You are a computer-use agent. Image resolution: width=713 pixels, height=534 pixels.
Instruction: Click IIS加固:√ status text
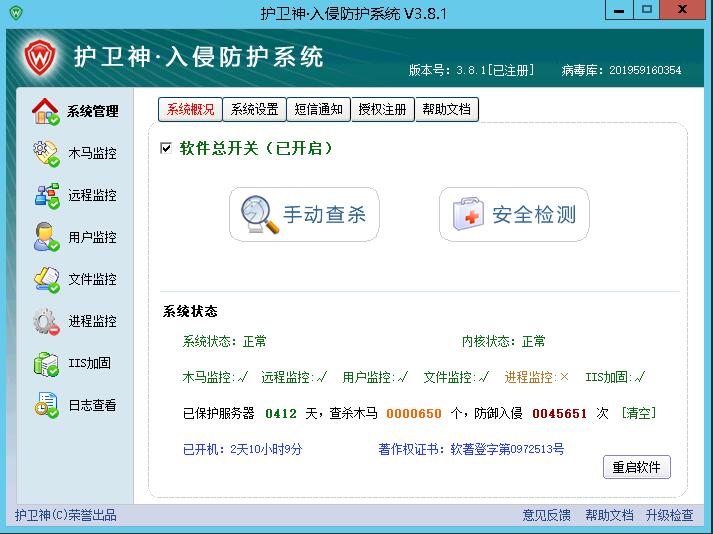coord(615,377)
